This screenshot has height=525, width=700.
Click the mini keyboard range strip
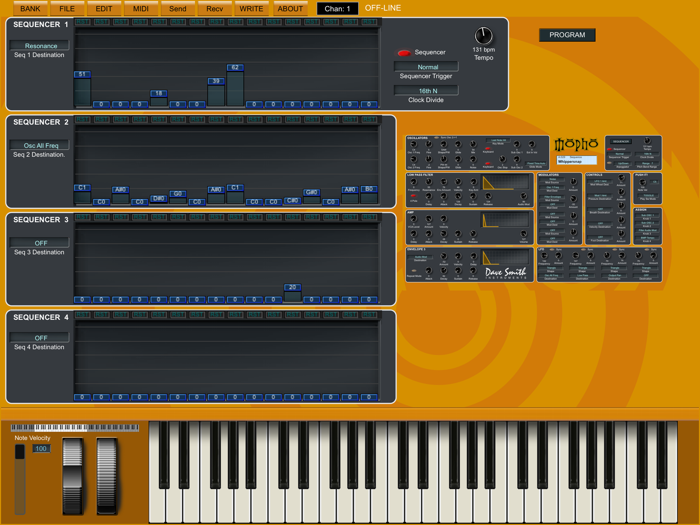[x=75, y=428]
